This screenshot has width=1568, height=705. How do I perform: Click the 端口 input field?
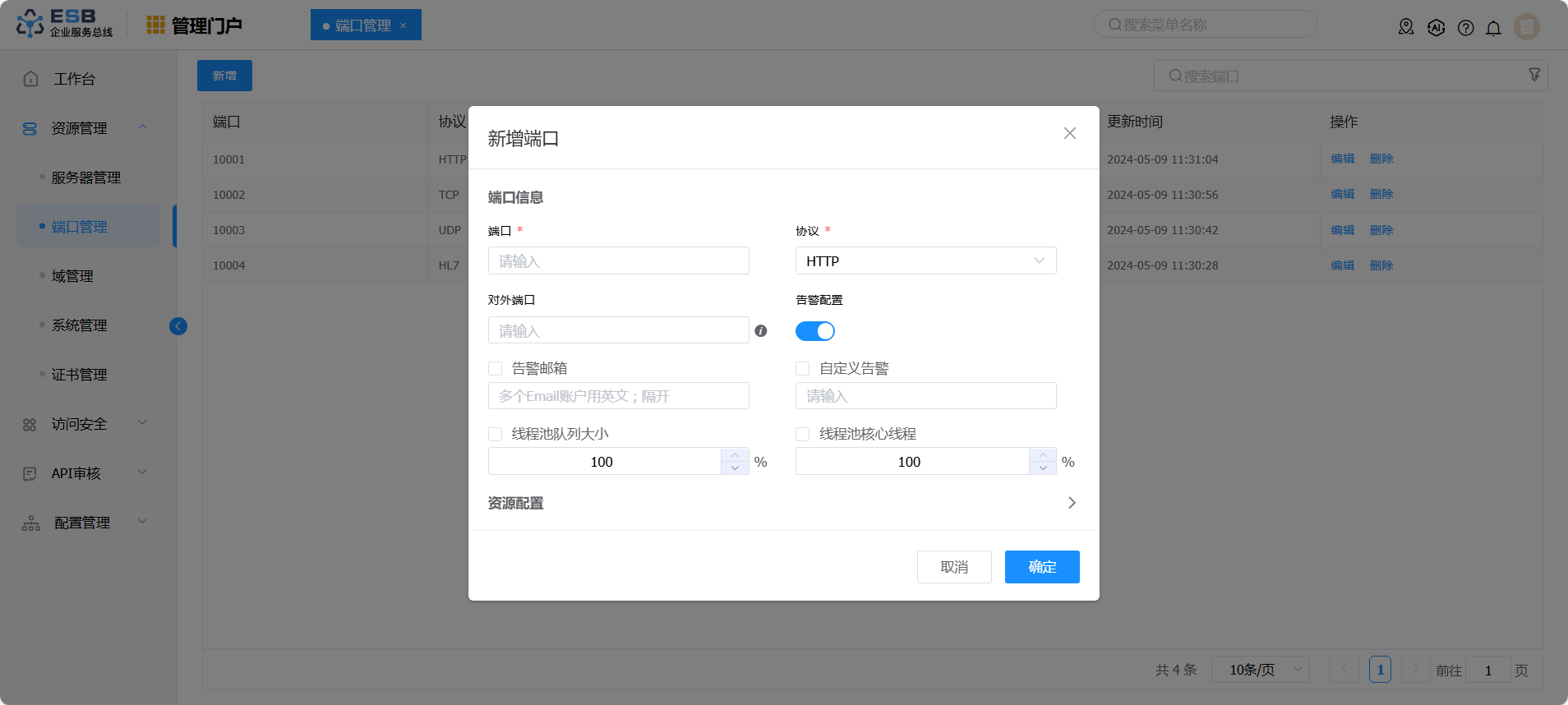point(618,261)
